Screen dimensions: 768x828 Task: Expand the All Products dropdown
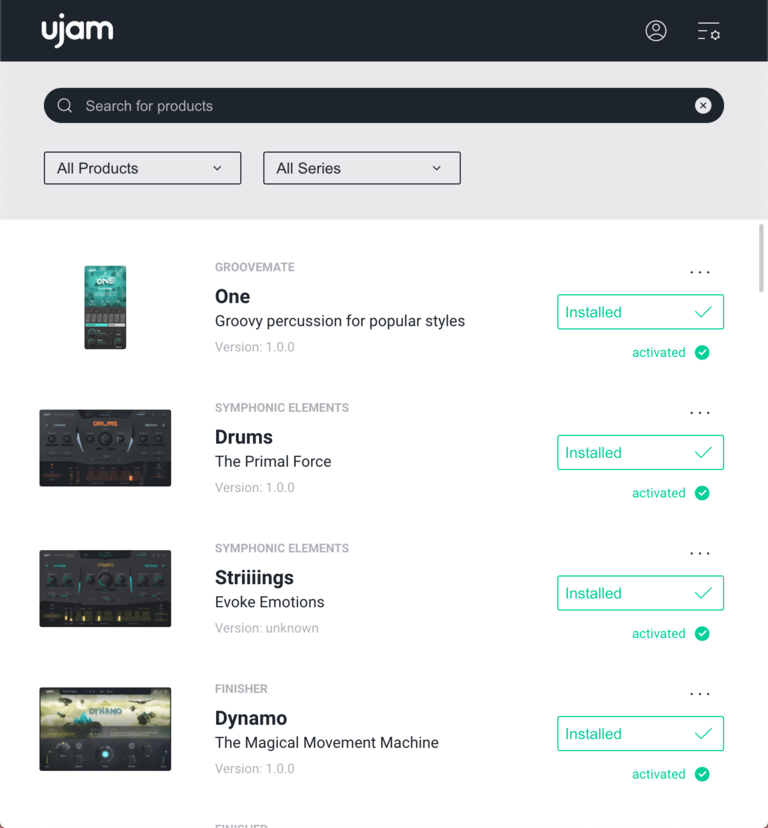[142, 168]
